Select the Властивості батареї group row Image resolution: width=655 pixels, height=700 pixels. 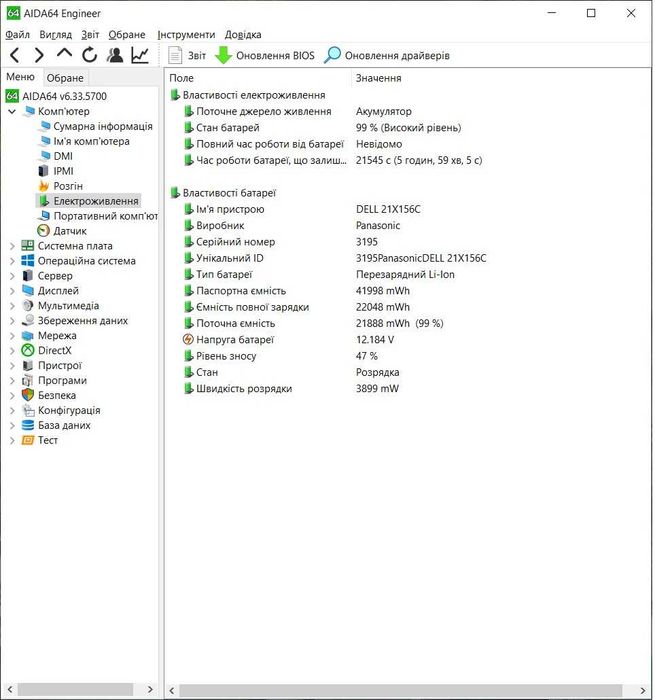point(223,193)
